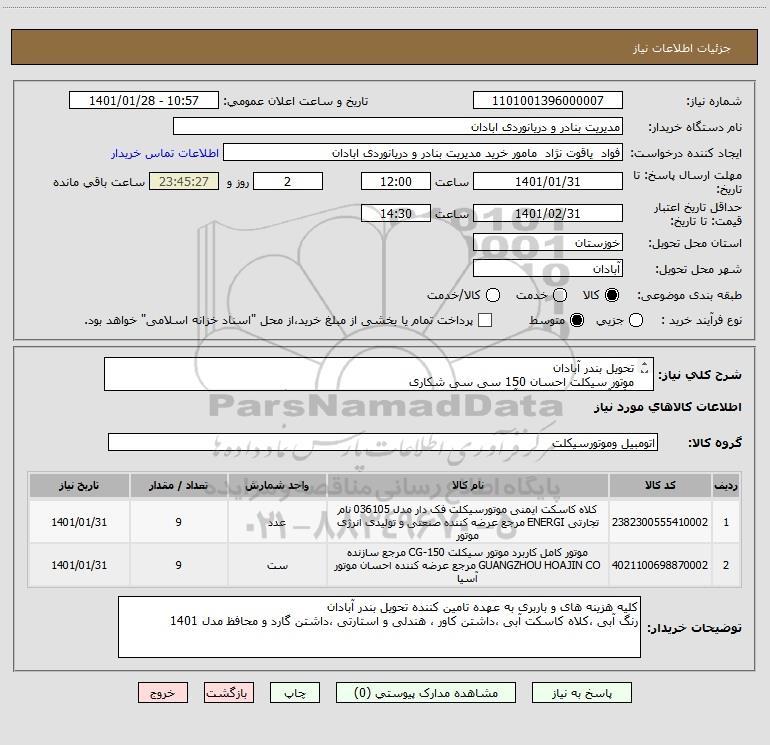Click the response deadline time 12:00 field
The image size is (770, 745).
[396, 181]
